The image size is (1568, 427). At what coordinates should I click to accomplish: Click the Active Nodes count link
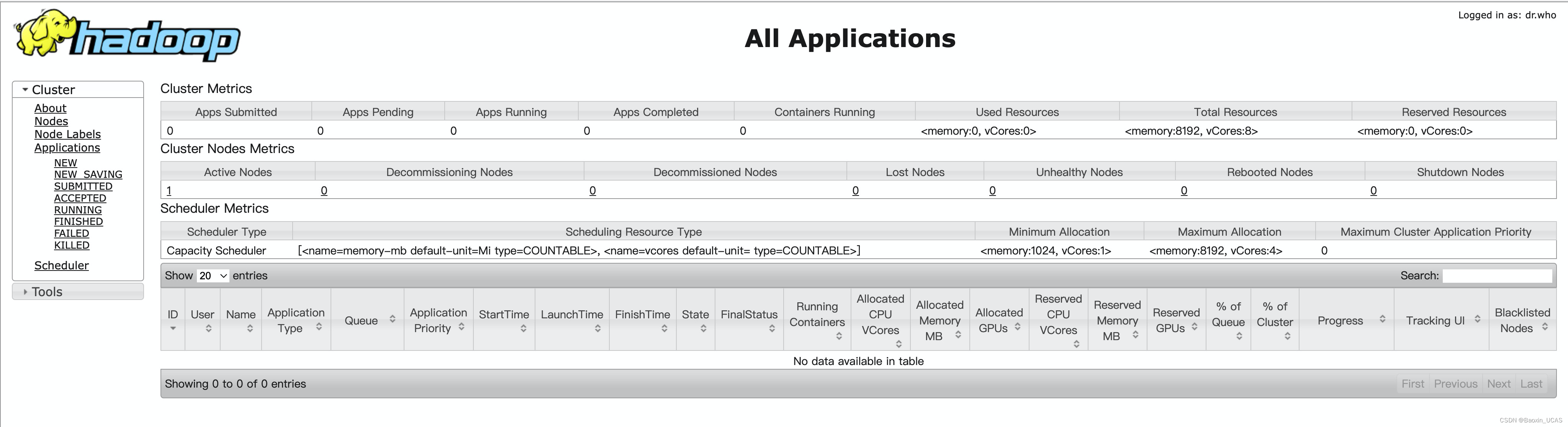[x=169, y=191]
